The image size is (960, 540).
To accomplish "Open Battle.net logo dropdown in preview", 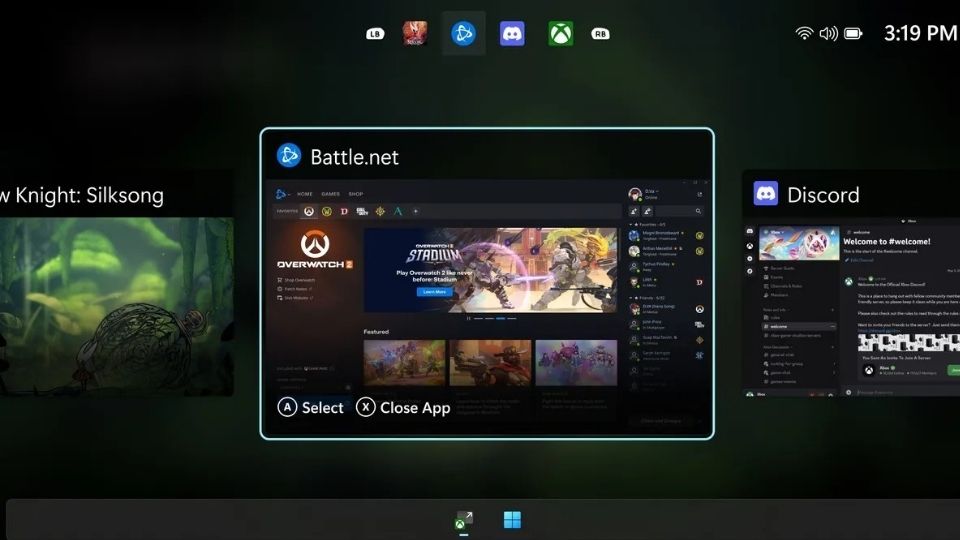I will point(282,194).
